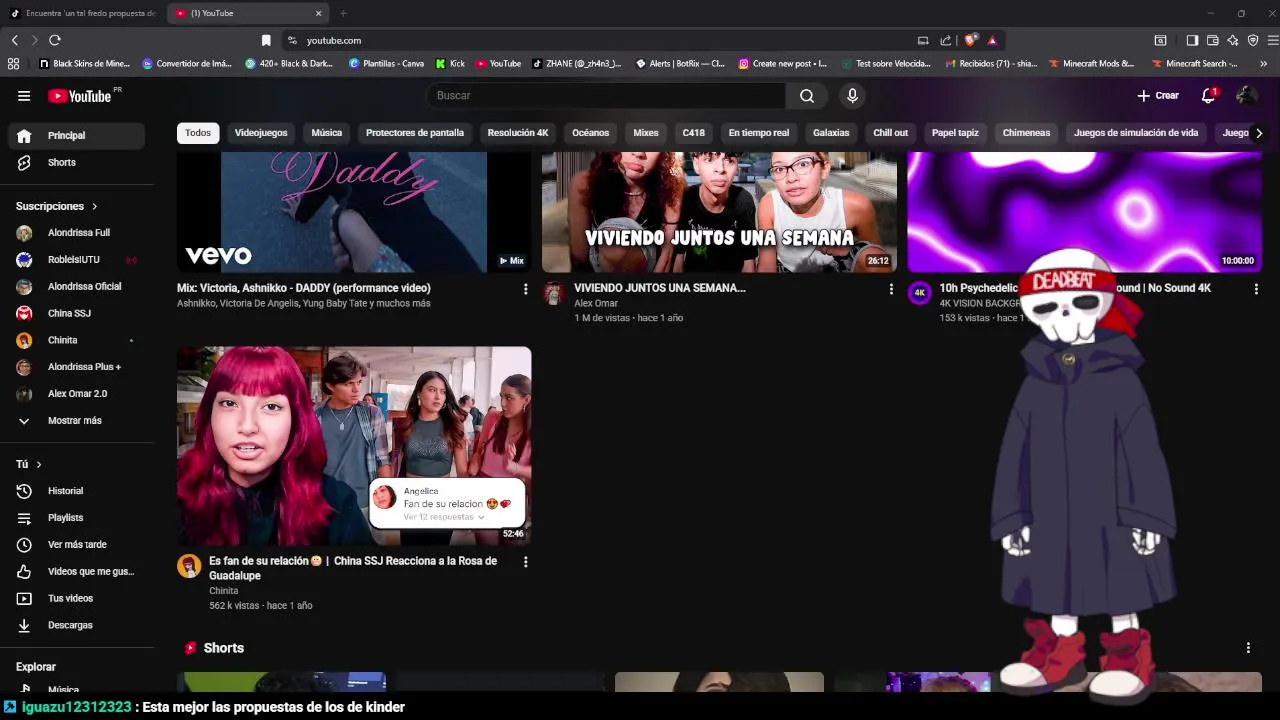Click the Brave Shields icon
This screenshot has height=720, width=1280.
tap(970, 40)
